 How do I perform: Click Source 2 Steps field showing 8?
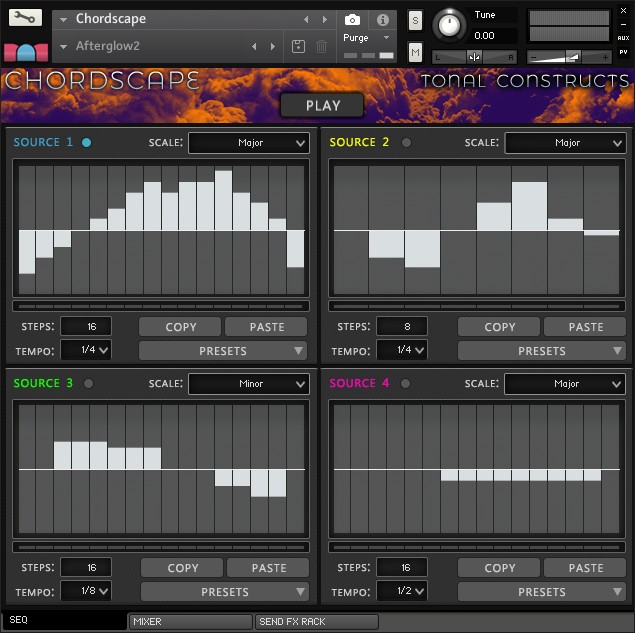click(x=402, y=326)
